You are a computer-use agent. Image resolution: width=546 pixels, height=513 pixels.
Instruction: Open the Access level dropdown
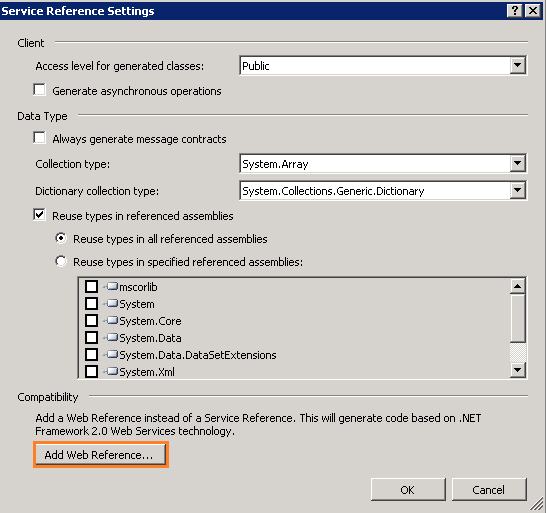[518, 65]
